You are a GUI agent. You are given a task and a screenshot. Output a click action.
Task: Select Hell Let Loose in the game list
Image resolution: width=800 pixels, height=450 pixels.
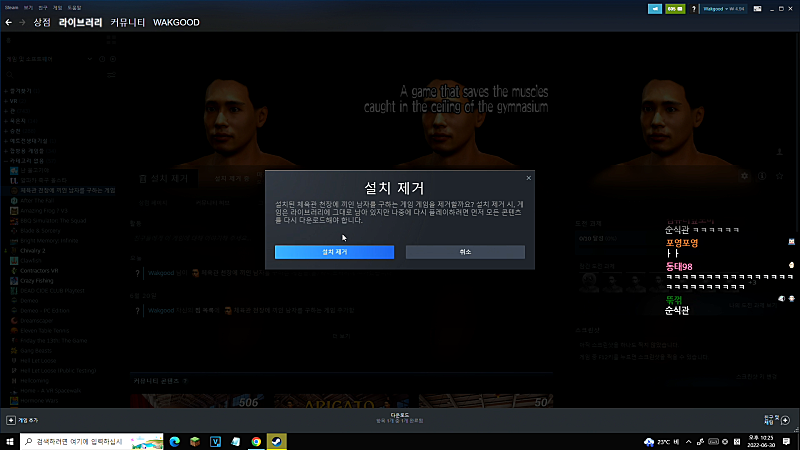coord(38,361)
